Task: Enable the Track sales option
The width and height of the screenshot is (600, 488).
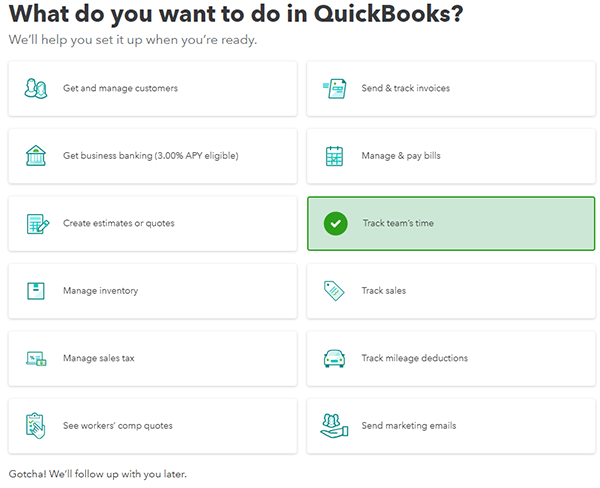Action: coord(451,291)
